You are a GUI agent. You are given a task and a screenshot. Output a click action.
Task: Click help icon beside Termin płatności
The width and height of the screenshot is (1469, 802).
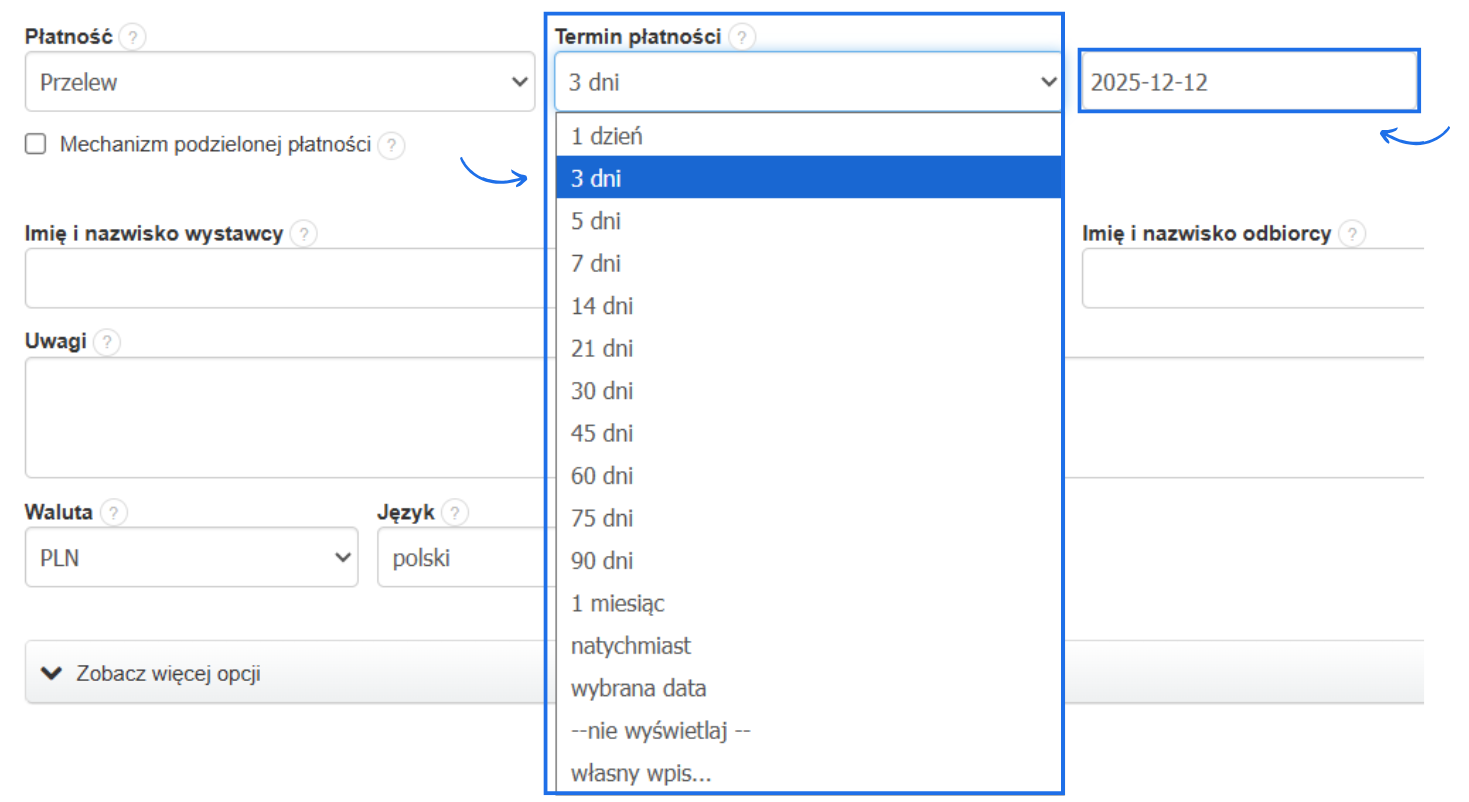click(x=741, y=38)
